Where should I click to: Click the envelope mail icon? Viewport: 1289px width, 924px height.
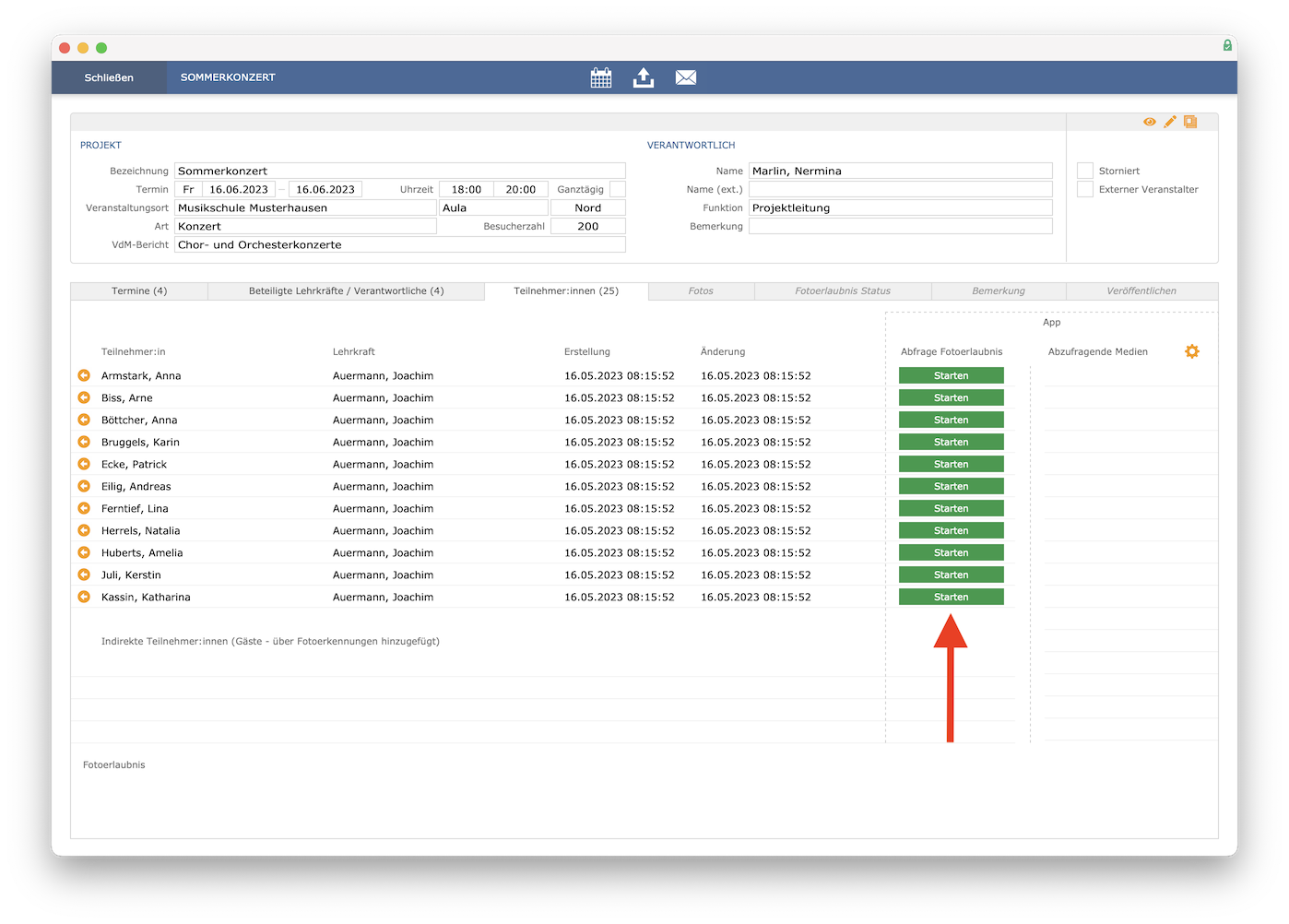[686, 77]
